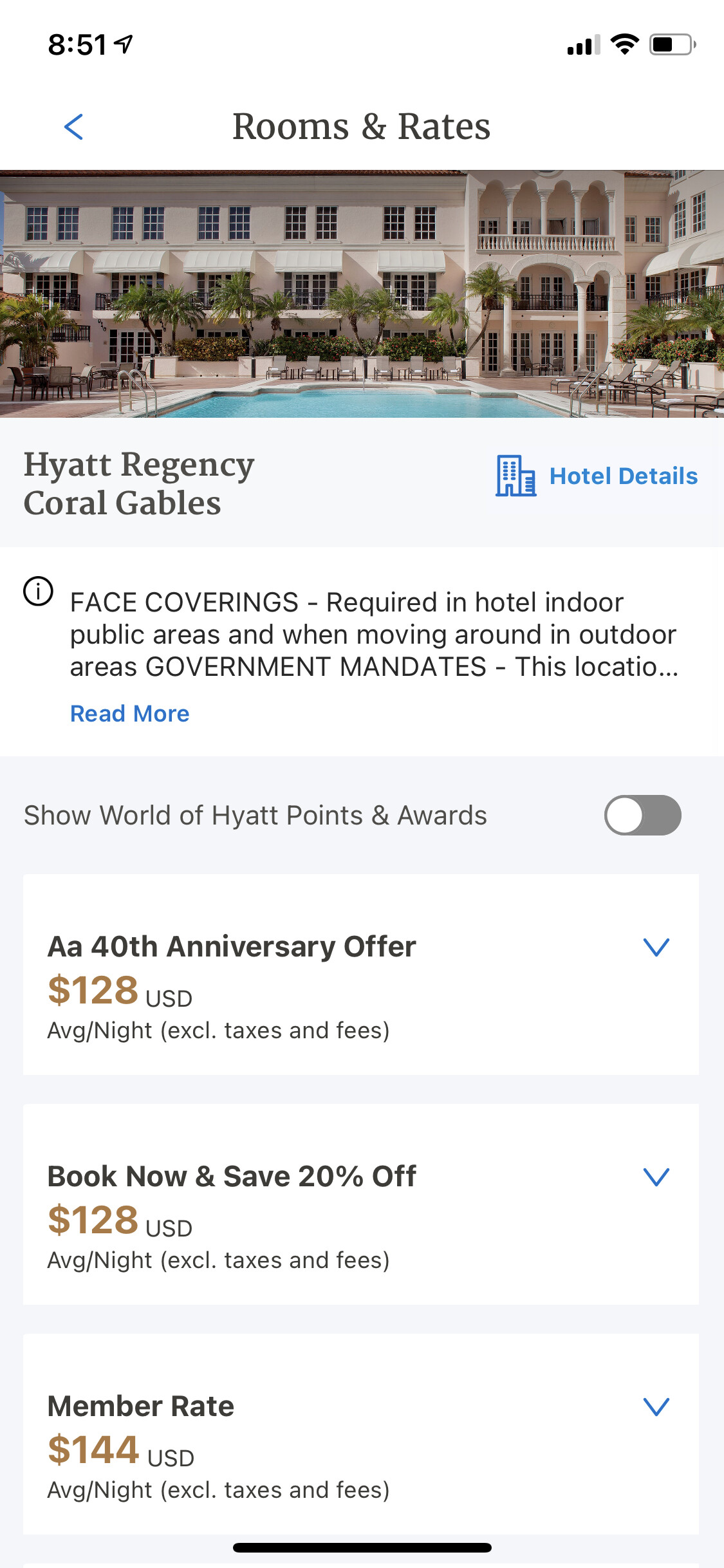724x1568 pixels.
Task: Select the $128 price under Aa 40th Anniversary Offer
Action: (93, 990)
